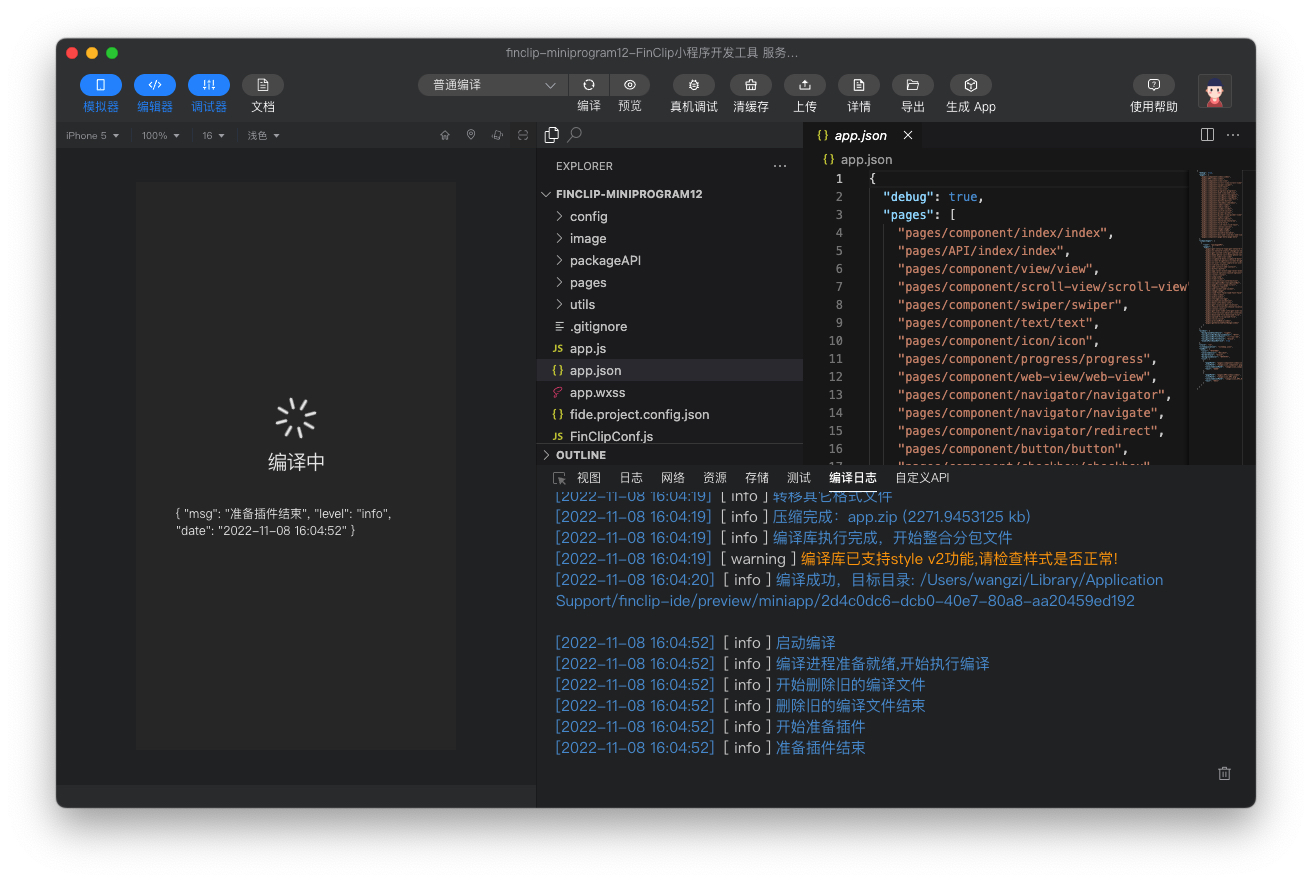Click the 预览 preview eye icon

[629, 86]
